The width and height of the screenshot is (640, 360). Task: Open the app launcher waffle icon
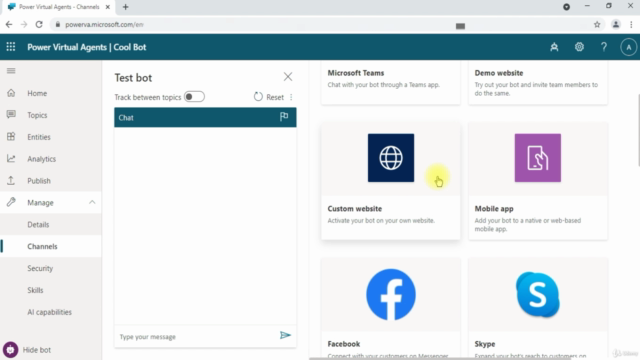11,47
